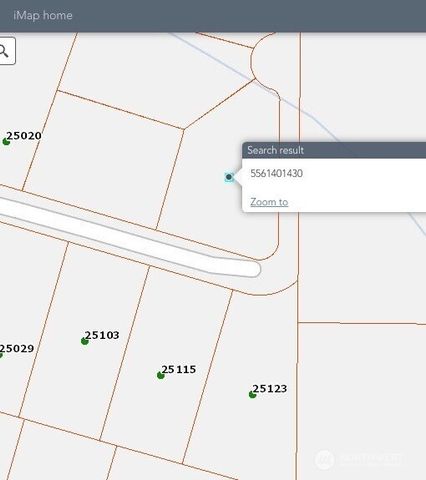Click the Zoom to link

pos(269,202)
